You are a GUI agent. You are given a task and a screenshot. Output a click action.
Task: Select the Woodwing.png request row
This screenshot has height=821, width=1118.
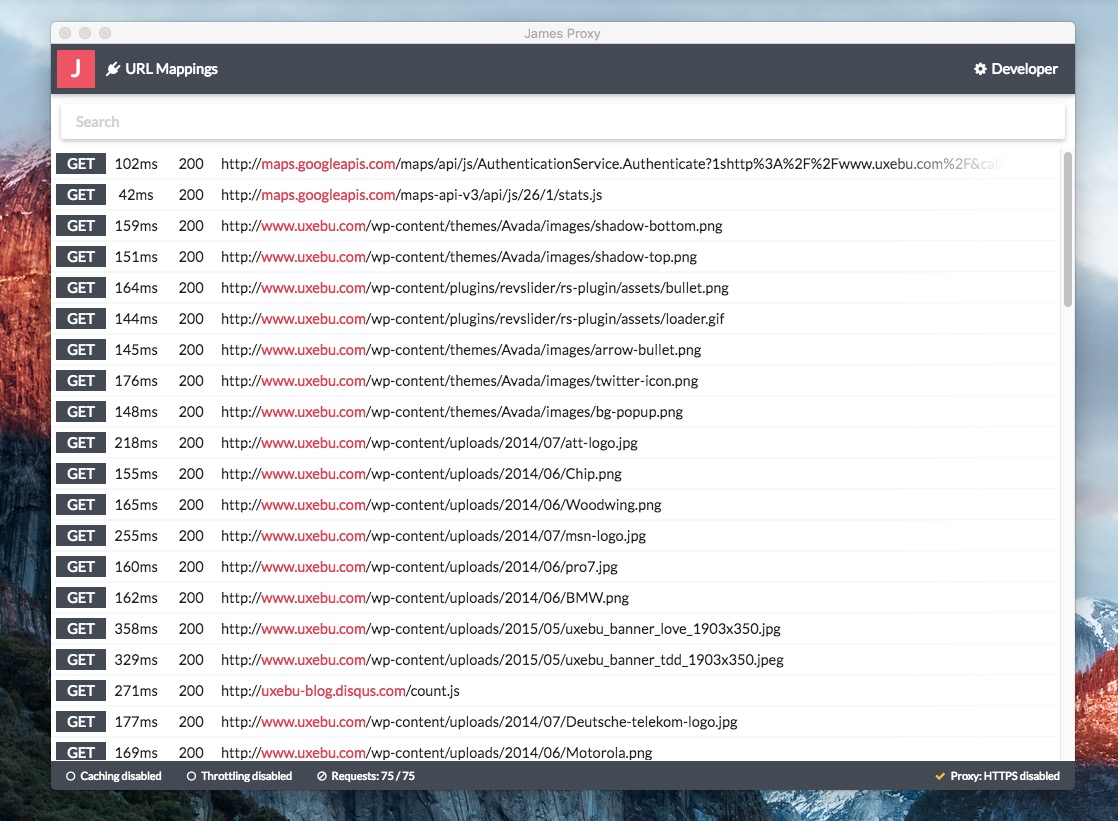(558, 505)
